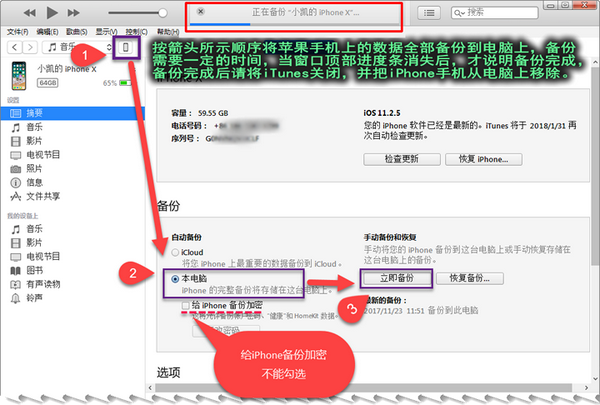This screenshot has height=405, width=600.
Task: Click the rewind previous track button
Action: point(29,13)
